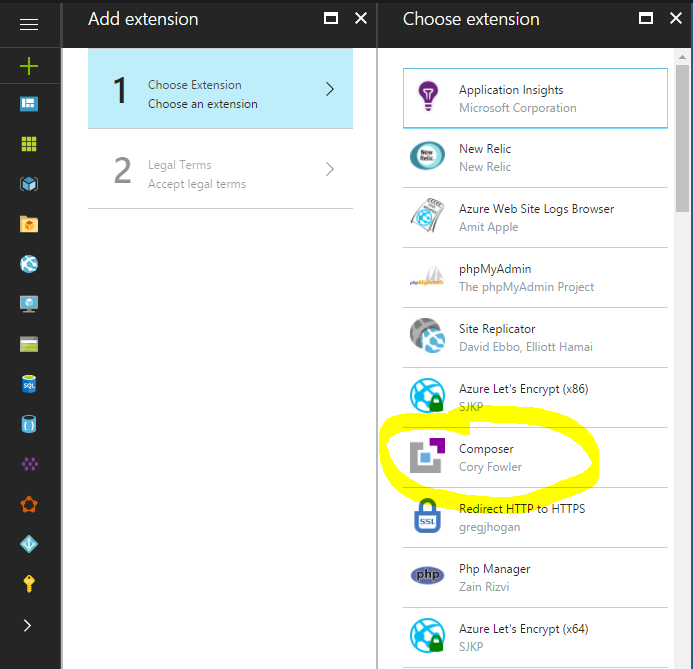Screen dimensions: 693x669
Task: Click the yellow key icon in the sidebar
Action: (29, 584)
